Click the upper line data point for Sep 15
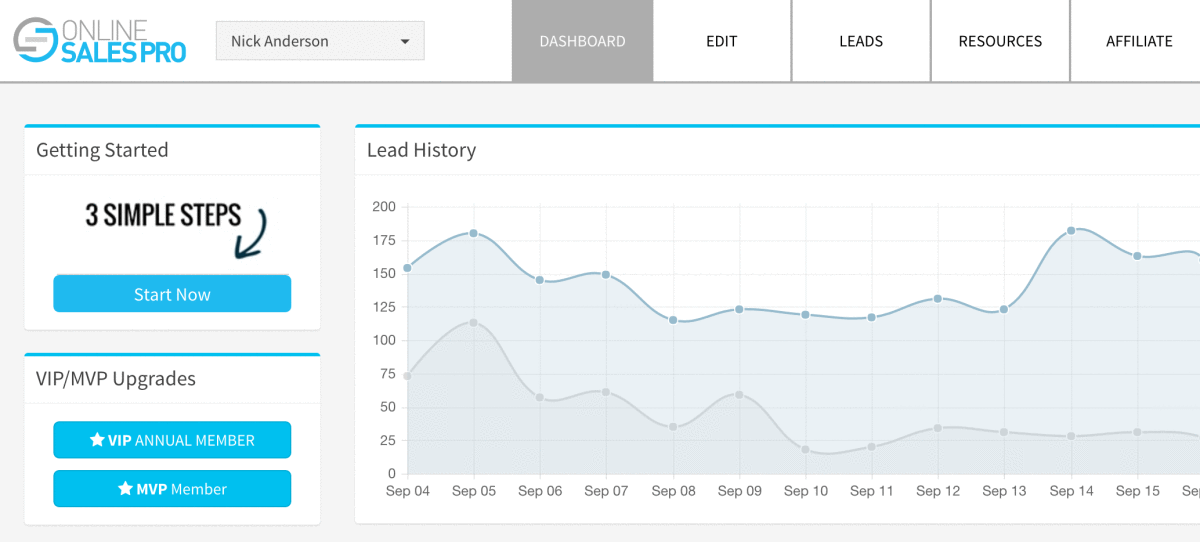 1137,256
